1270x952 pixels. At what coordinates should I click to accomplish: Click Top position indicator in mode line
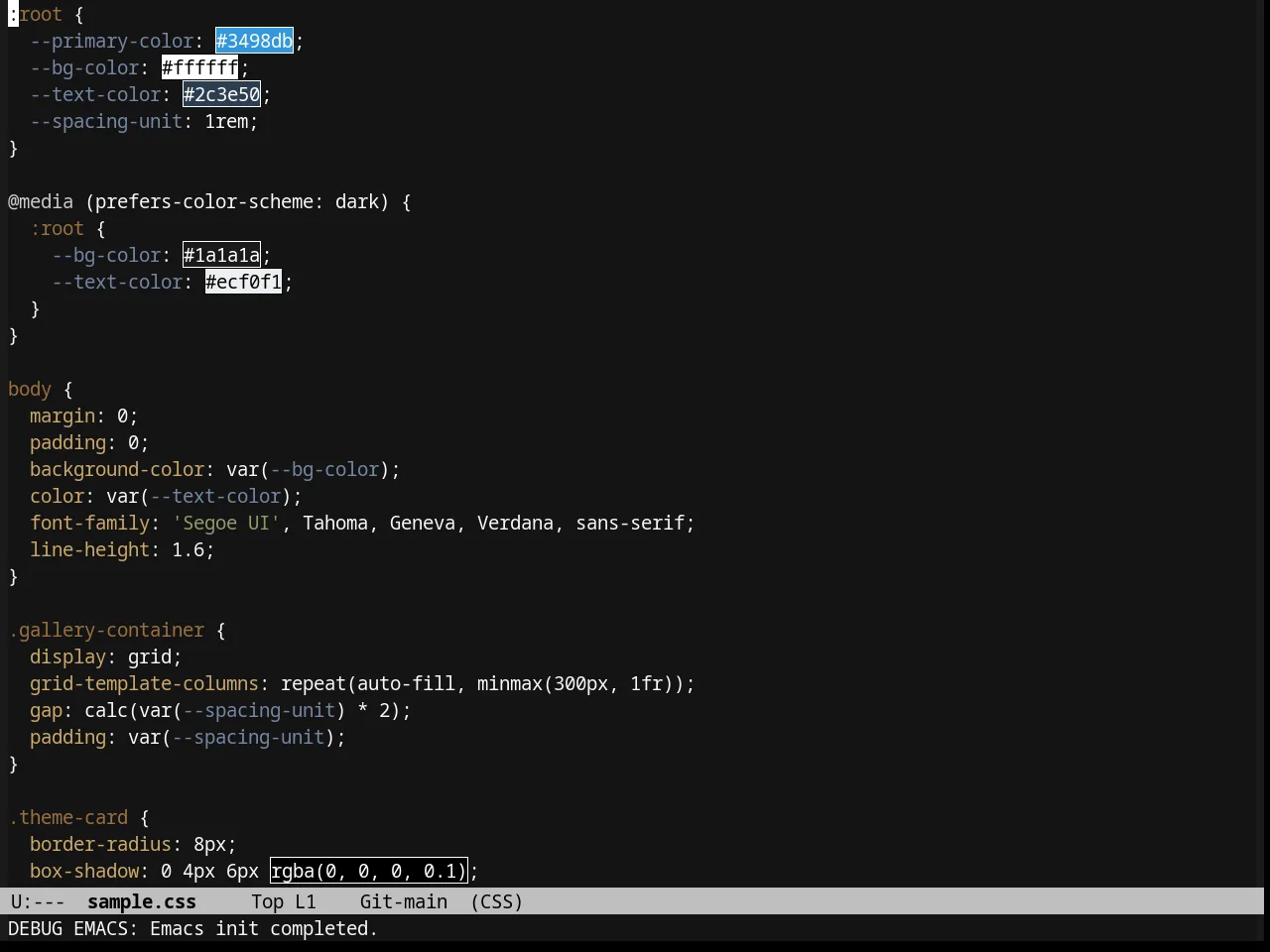268,901
